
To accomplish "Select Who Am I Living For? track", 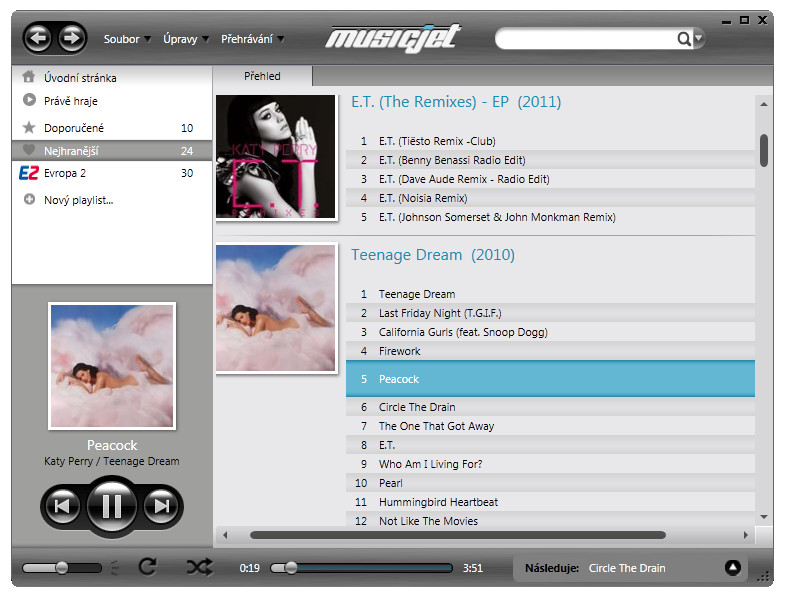I will [x=550, y=464].
